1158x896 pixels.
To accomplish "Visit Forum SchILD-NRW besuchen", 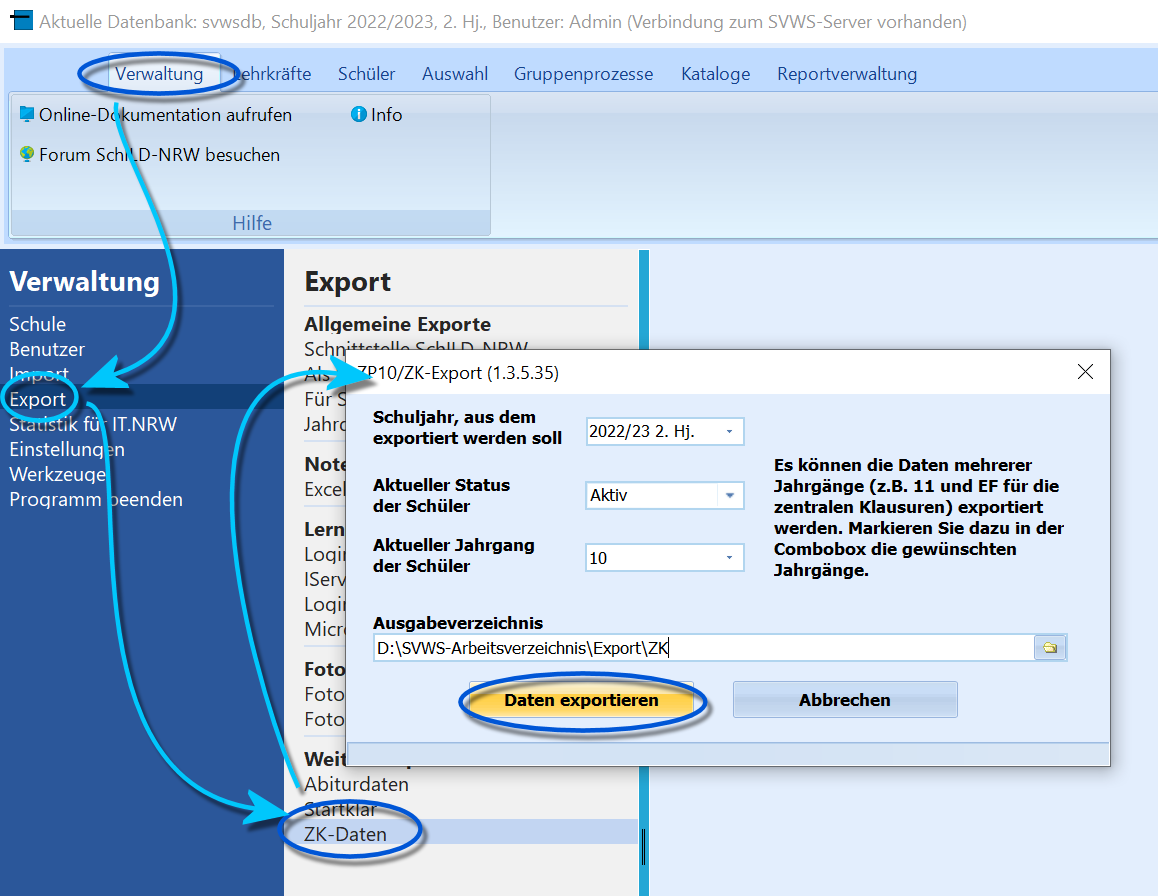I will [160, 154].
